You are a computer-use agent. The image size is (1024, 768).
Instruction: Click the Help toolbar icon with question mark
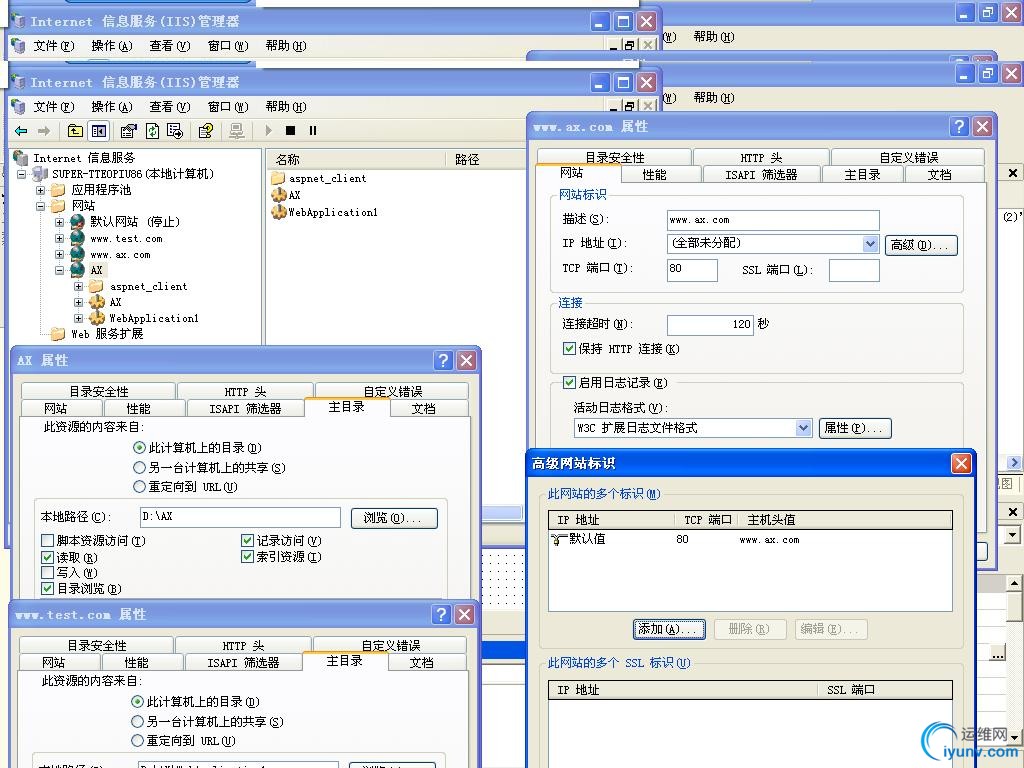pos(206,131)
